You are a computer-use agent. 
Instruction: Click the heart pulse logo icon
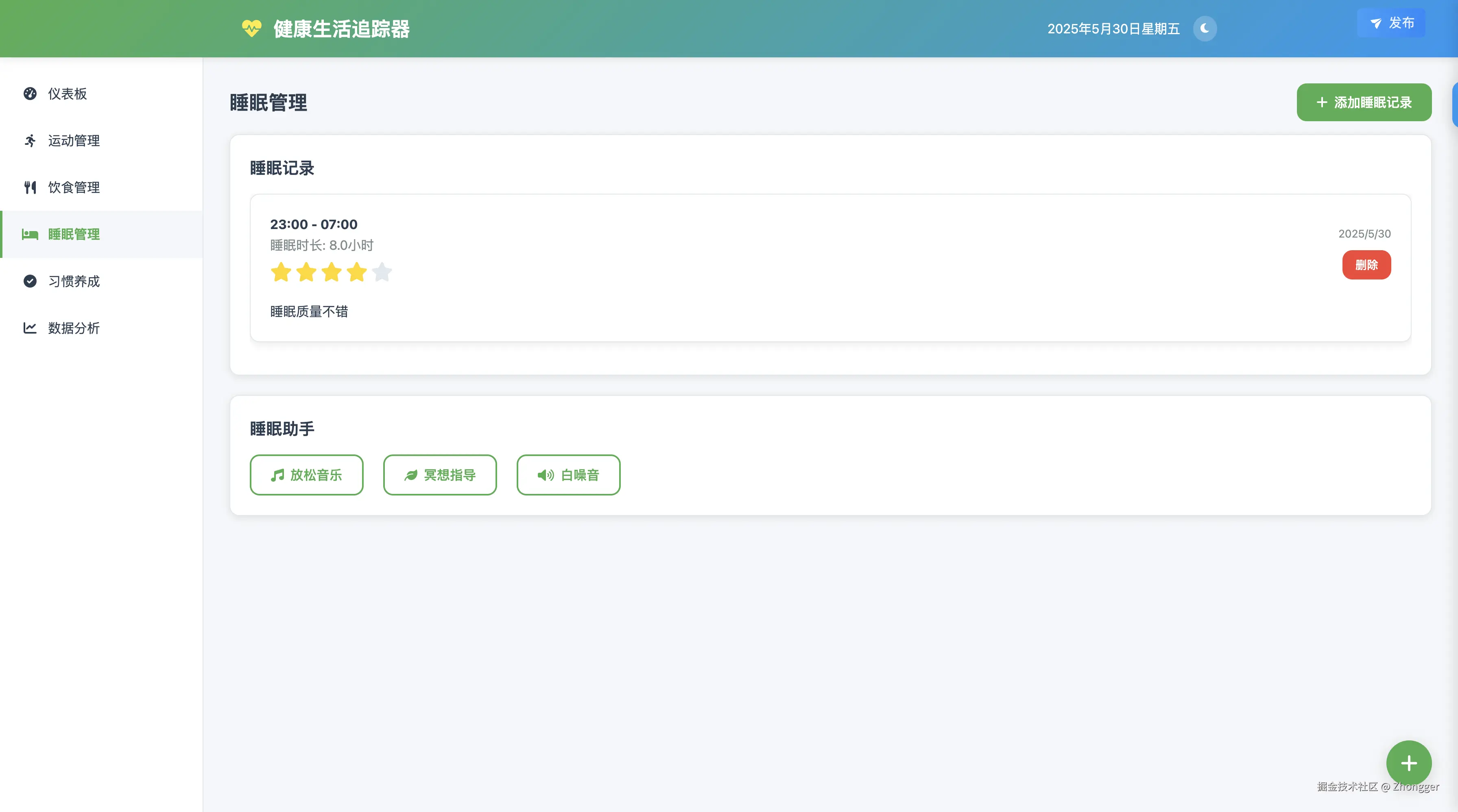[251, 28]
